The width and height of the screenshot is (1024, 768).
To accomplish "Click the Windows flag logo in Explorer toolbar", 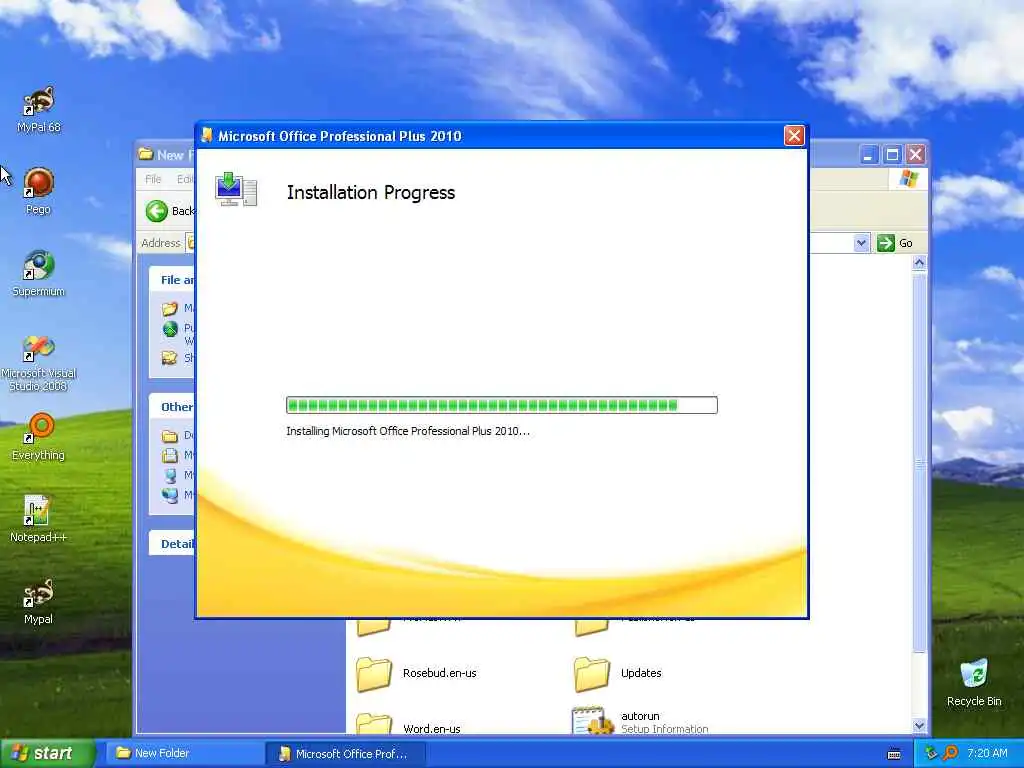I will pyautogui.click(x=908, y=179).
